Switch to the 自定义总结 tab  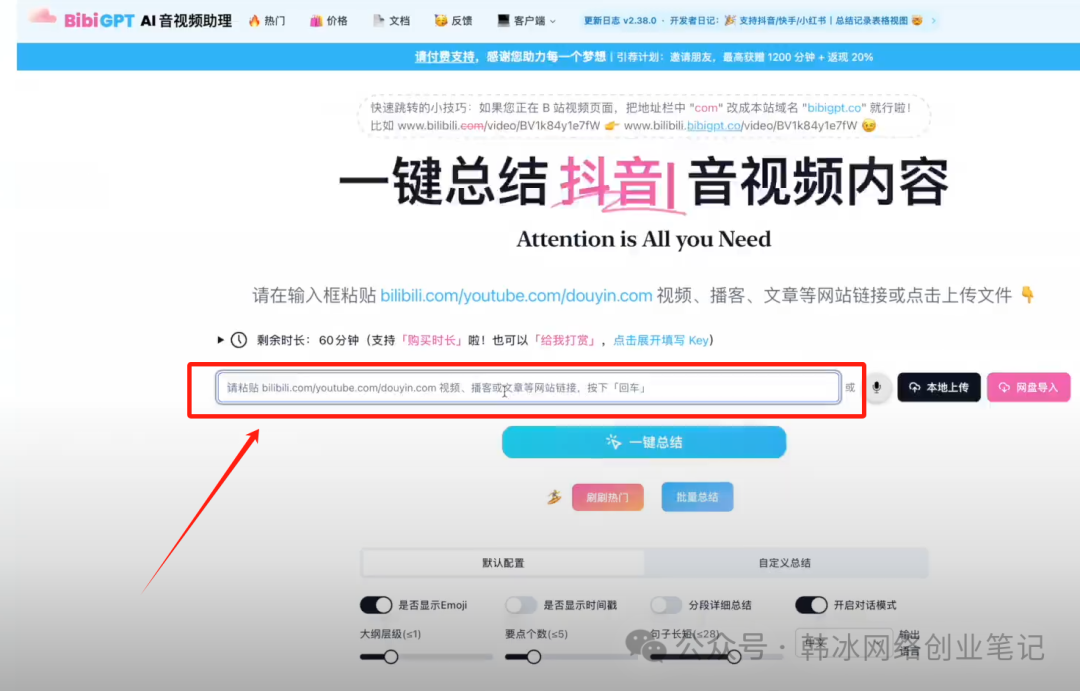[x=785, y=563]
